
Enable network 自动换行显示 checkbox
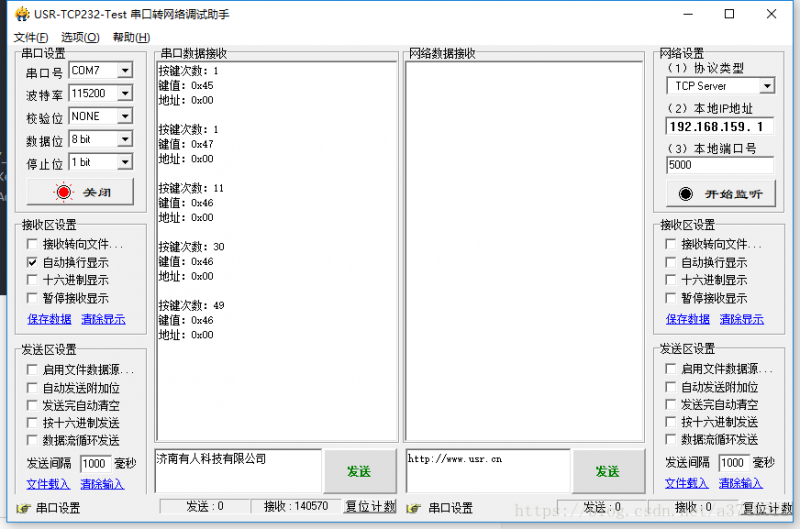[671, 262]
